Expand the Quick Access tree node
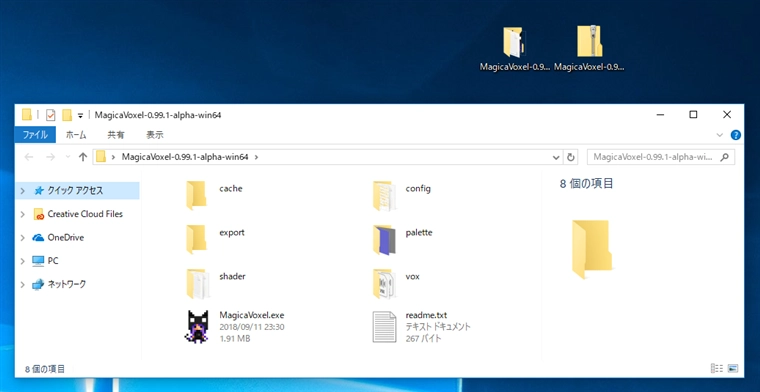760x392 pixels. click(22, 191)
